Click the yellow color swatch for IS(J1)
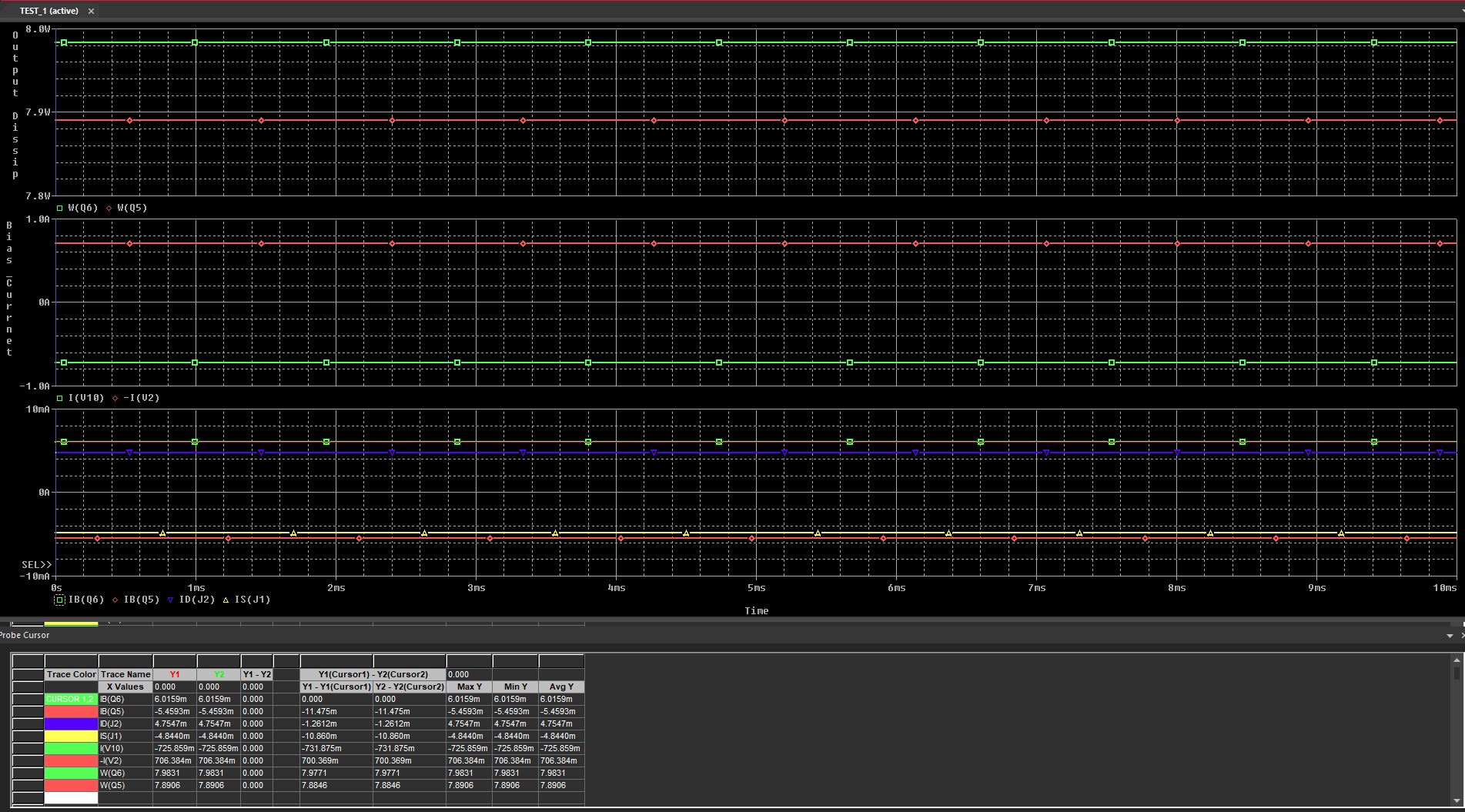The image size is (1465, 812). (72, 736)
